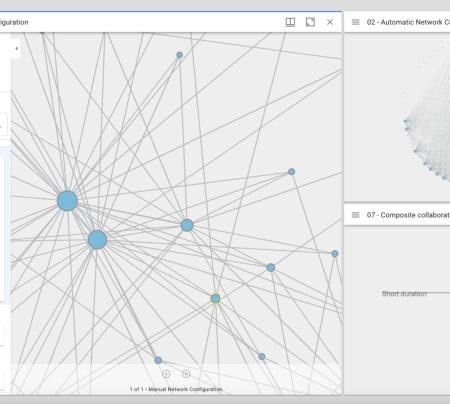450x404 pixels.
Task: Click the 1 of 1 step caption text
Action: coord(176,389)
